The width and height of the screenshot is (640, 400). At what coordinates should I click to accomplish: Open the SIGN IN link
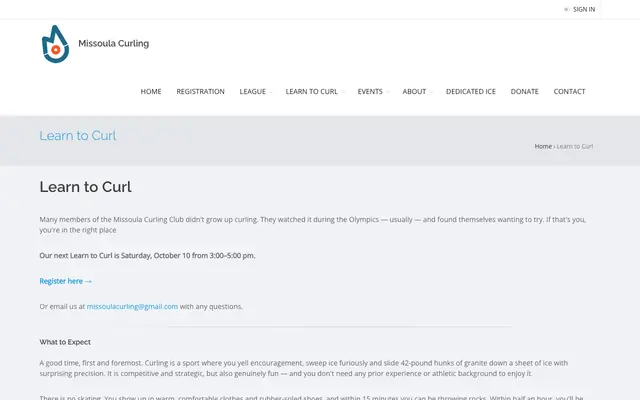(x=584, y=9)
